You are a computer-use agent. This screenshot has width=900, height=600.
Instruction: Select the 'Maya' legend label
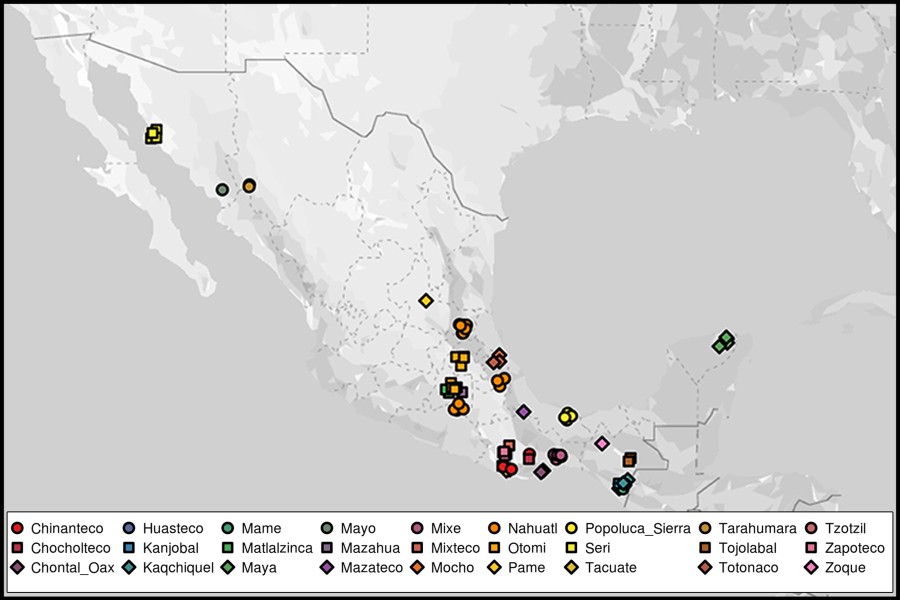(259, 567)
